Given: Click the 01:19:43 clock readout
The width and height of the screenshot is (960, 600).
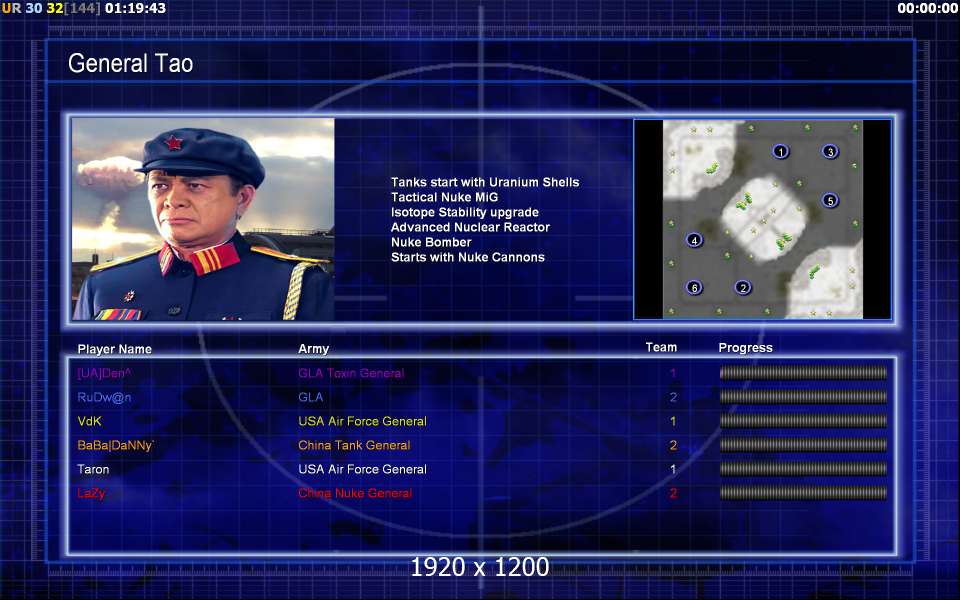Looking at the screenshot, I should pos(135,8).
